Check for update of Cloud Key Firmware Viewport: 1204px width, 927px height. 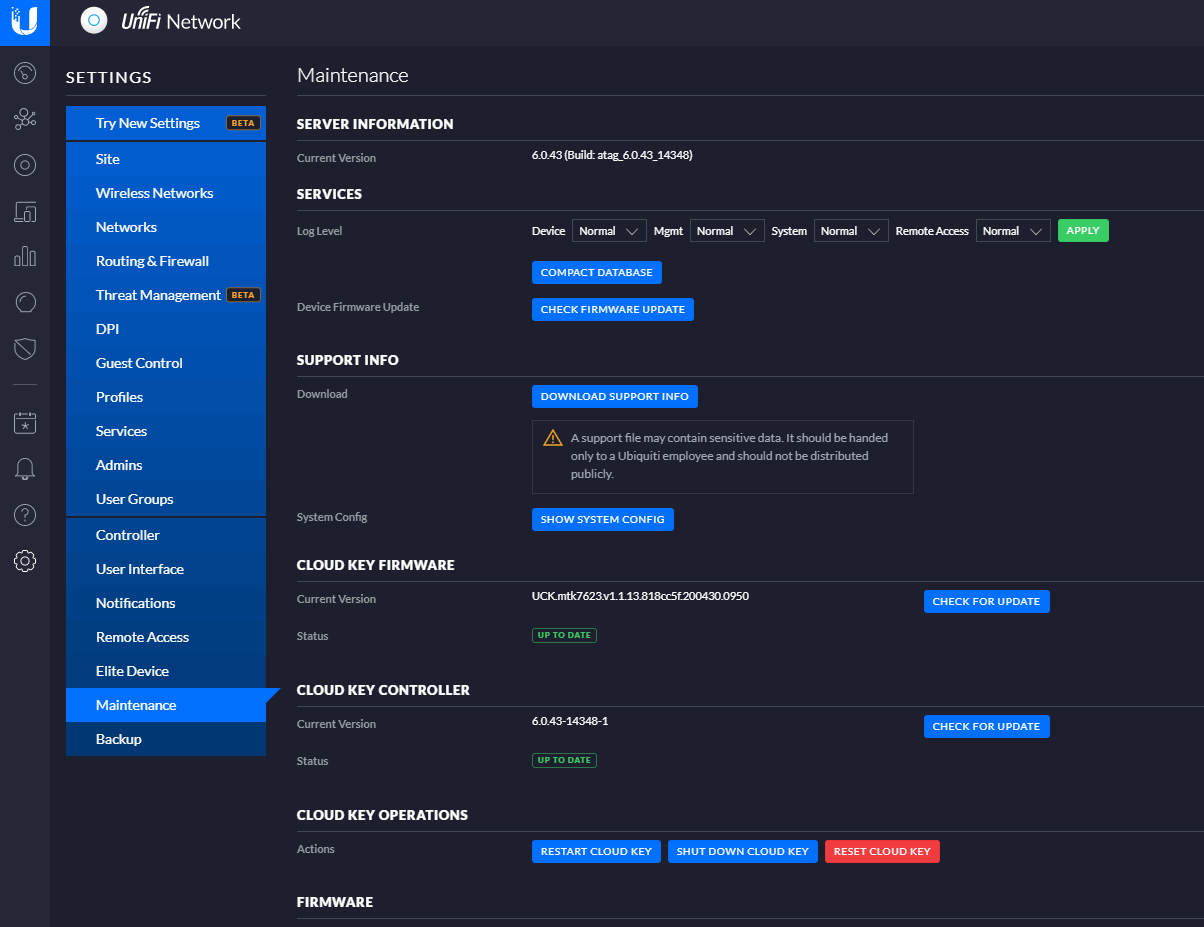coord(987,602)
